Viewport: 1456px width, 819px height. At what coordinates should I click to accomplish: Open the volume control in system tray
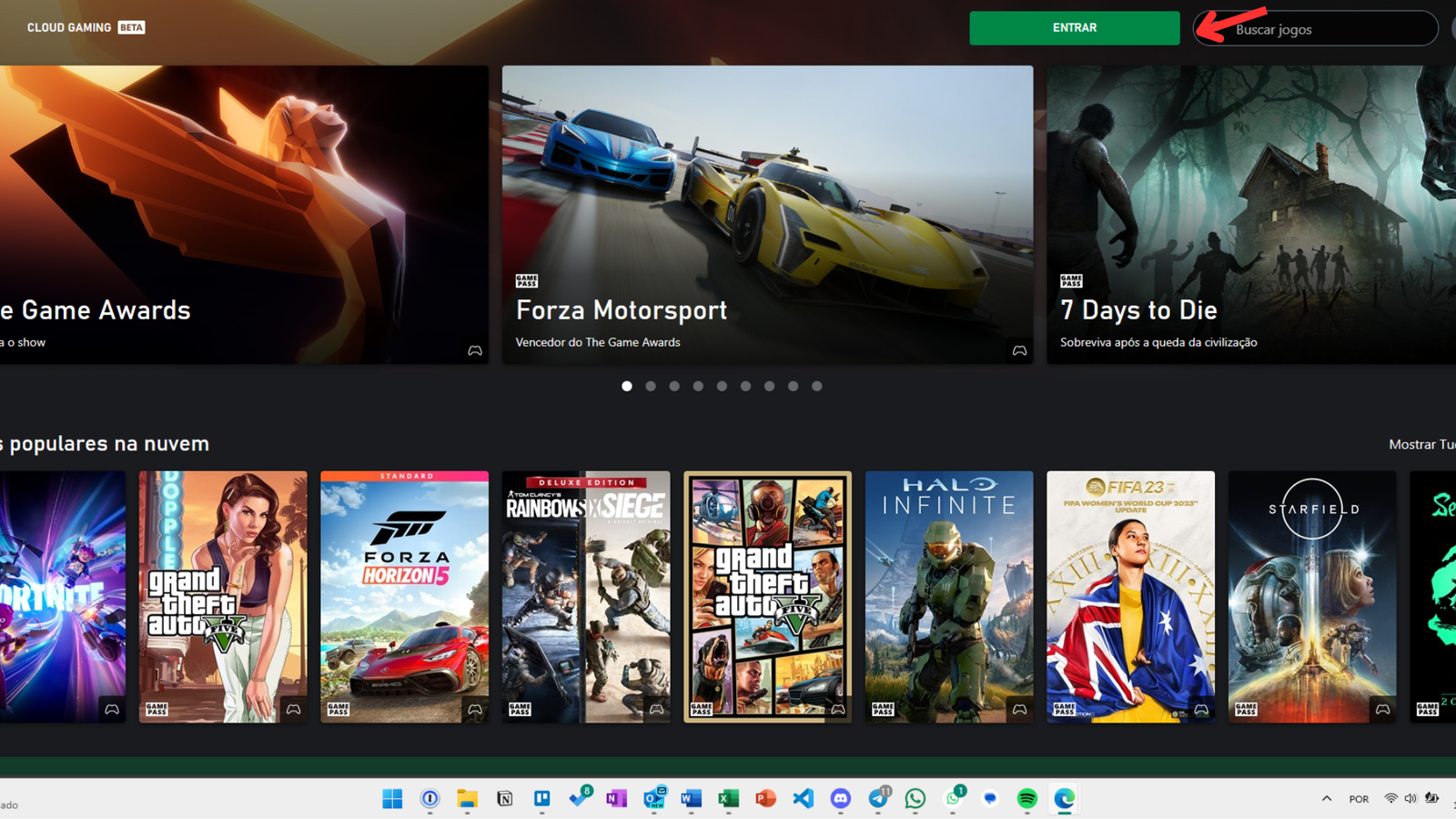click(x=1410, y=798)
